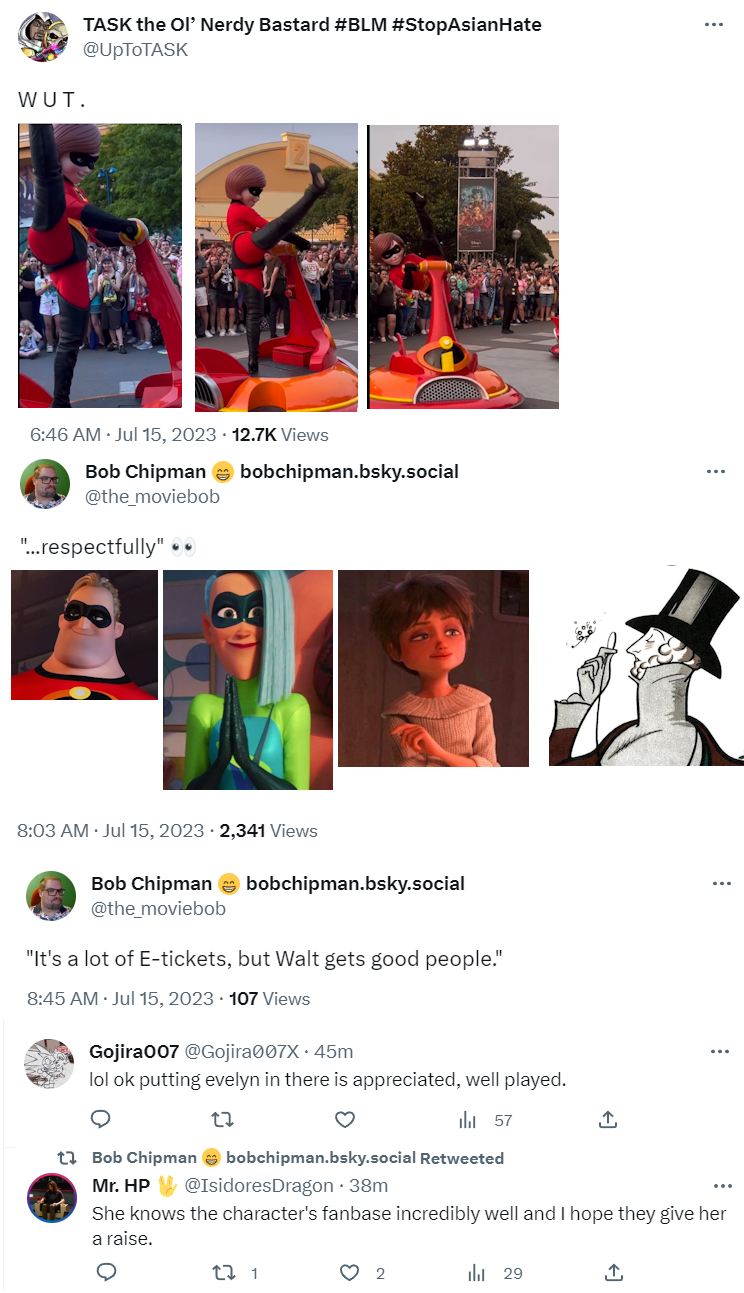744x1293 pixels.
Task: Reply to Gojira007's comment
Action: (100, 1119)
